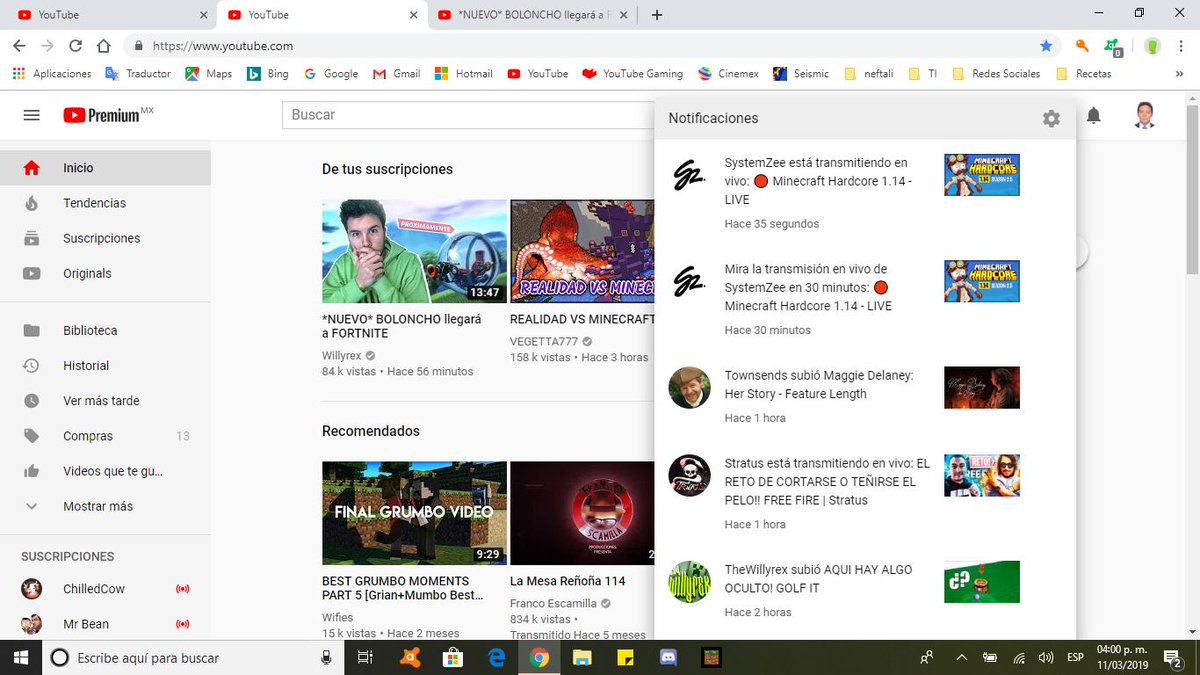Click the Compras tag icon

tap(31, 436)
